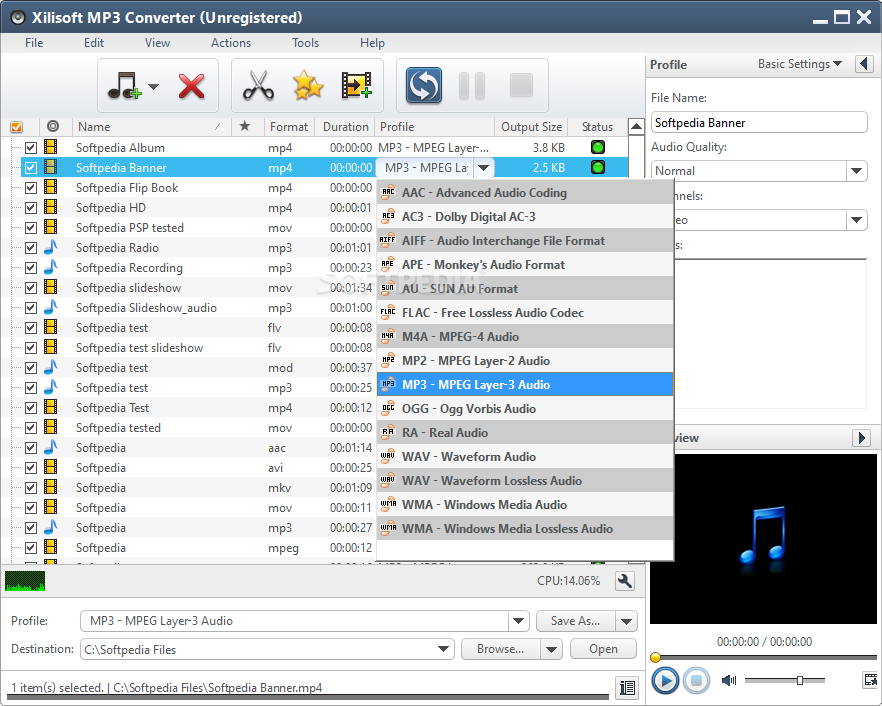Screen dimensions: 882x706
Task: Play the preview with the Play button
Action: [665, 681]
